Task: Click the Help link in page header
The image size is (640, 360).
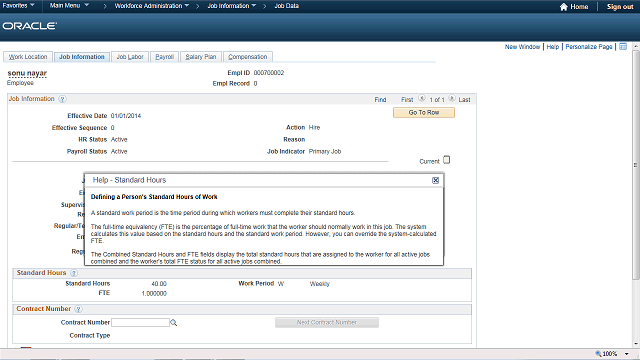Action: pos(553,47)
